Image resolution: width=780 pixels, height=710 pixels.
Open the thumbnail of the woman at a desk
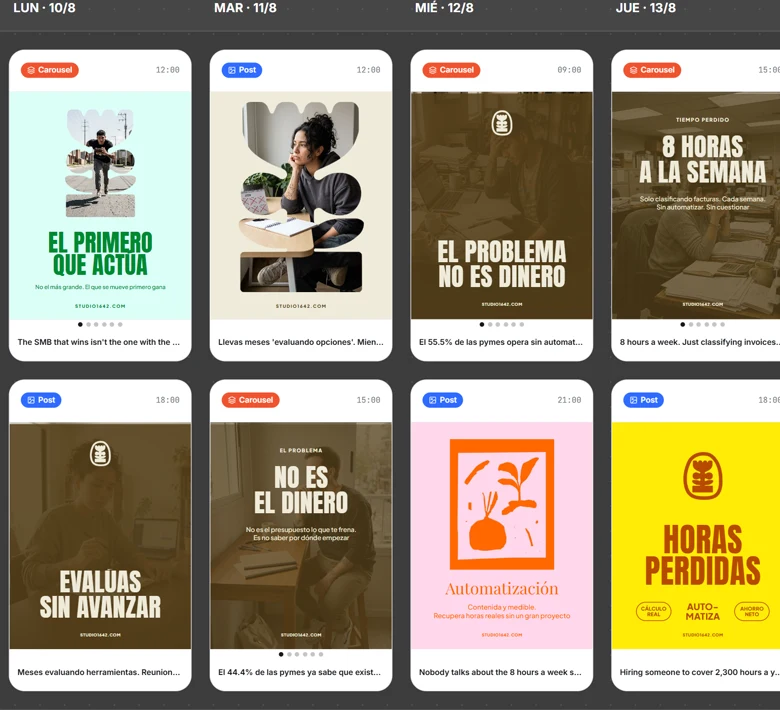coord(301,205)
